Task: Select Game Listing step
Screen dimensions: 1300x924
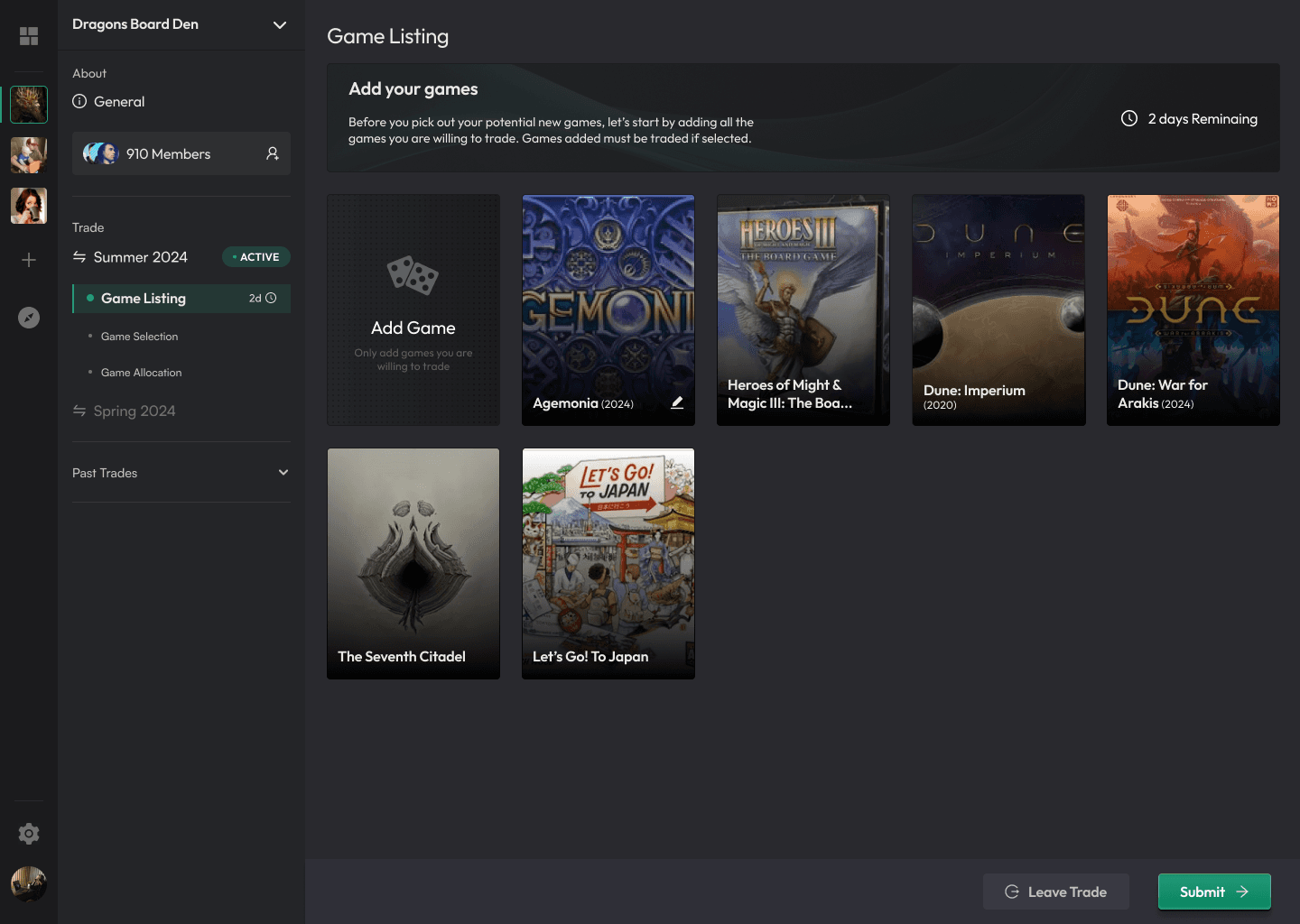Action: [x=181, y=299]
